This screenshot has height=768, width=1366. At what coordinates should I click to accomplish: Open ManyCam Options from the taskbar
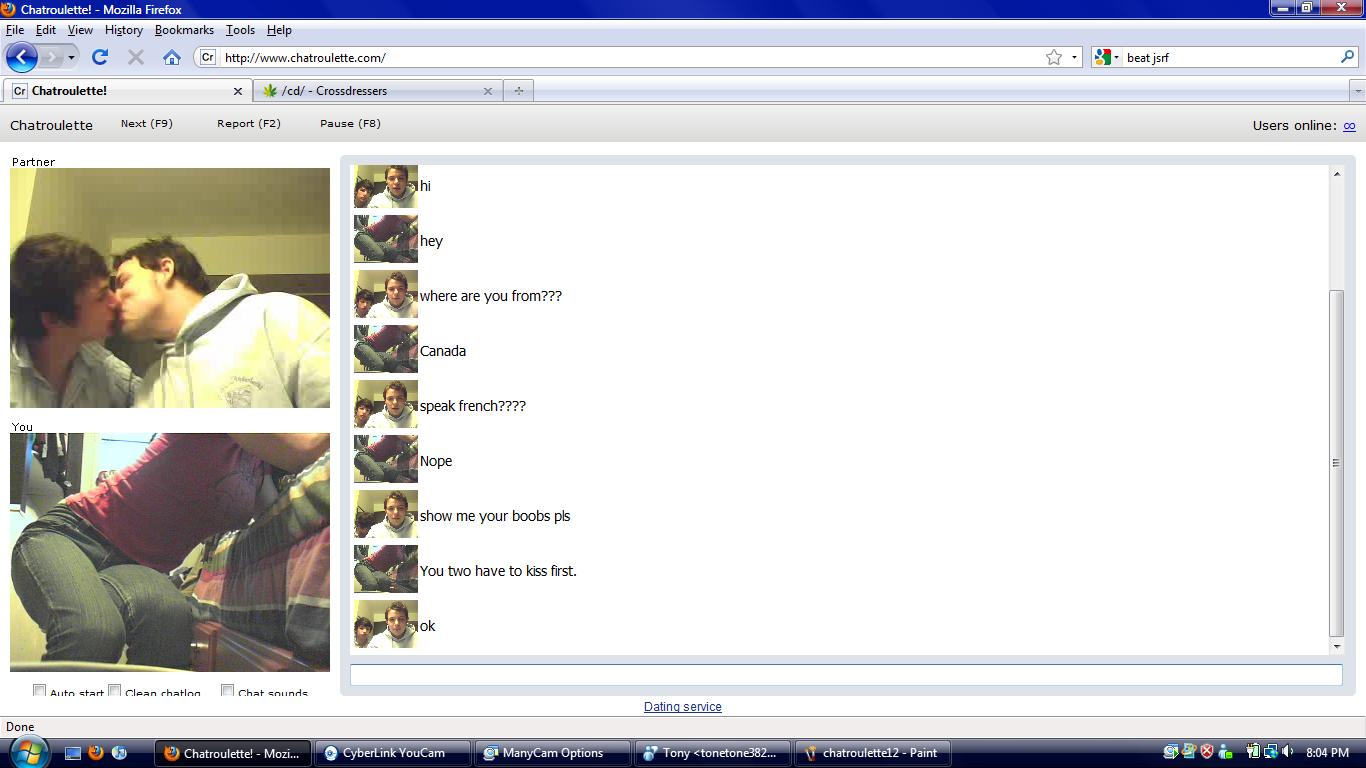[552, 753]
